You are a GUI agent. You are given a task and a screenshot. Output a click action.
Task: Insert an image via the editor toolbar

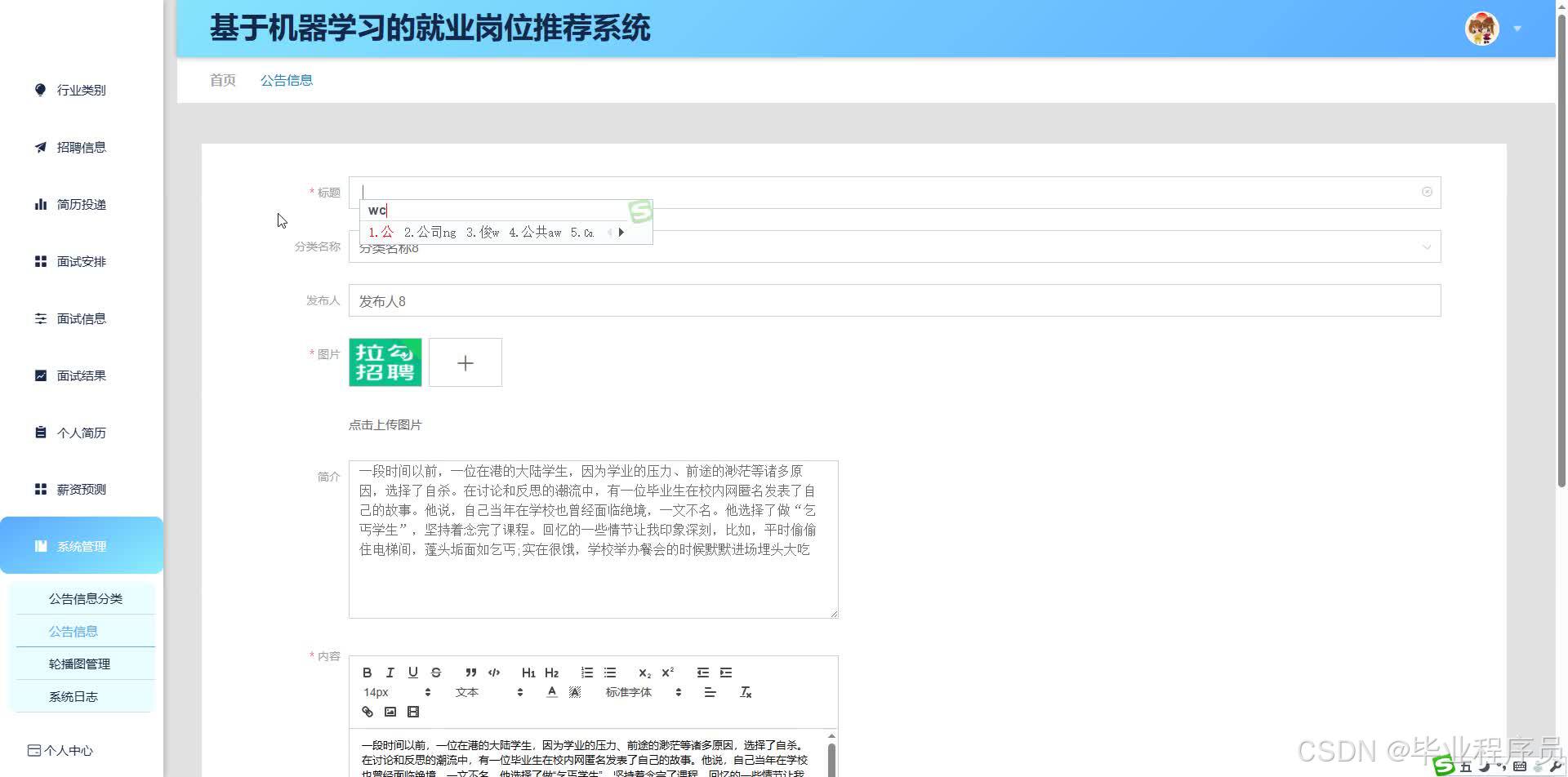(x=390, y=711)
